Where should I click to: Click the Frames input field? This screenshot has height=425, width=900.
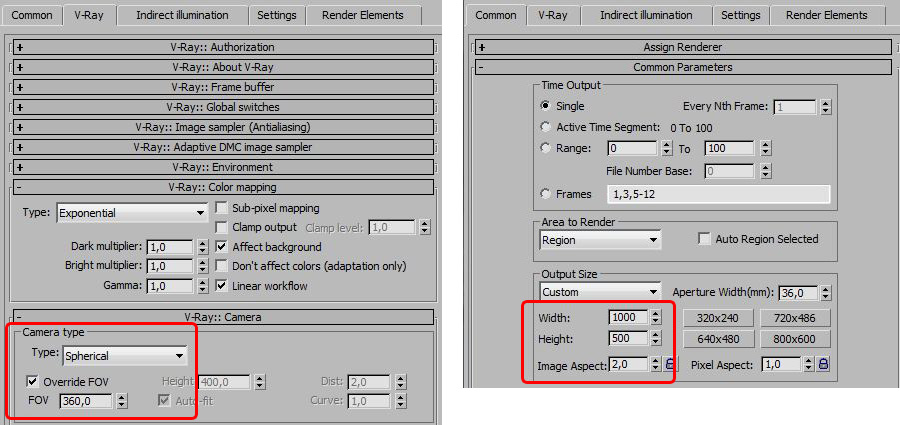coord(718,195)
